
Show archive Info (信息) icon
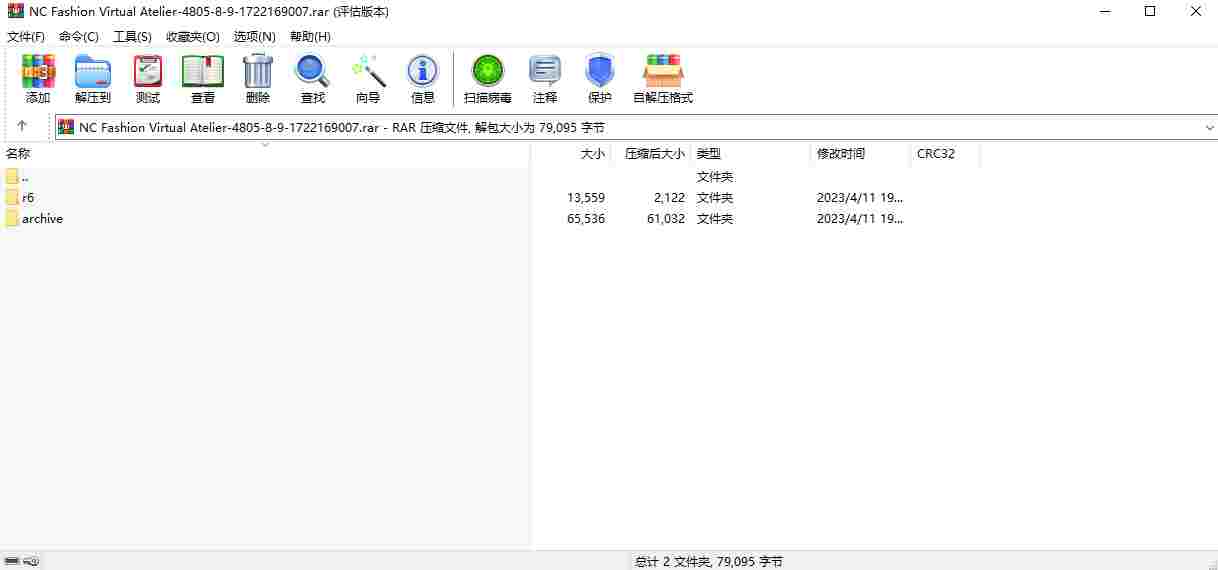(x=423, y=71)
